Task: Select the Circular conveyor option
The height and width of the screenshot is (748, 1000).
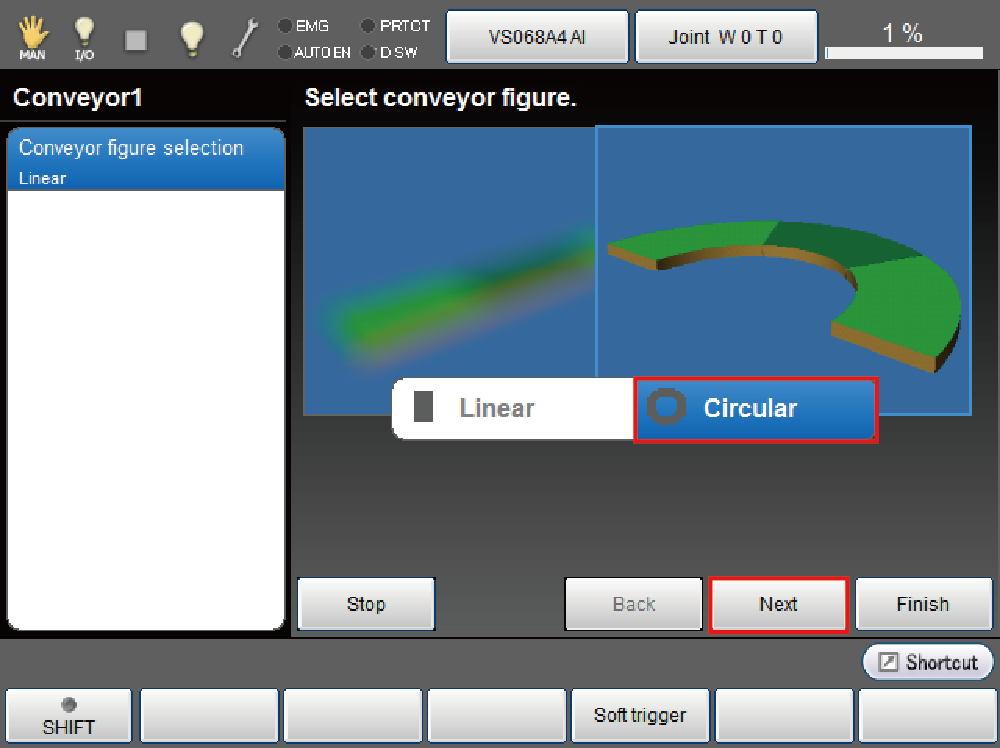Action: click(756, 408)
